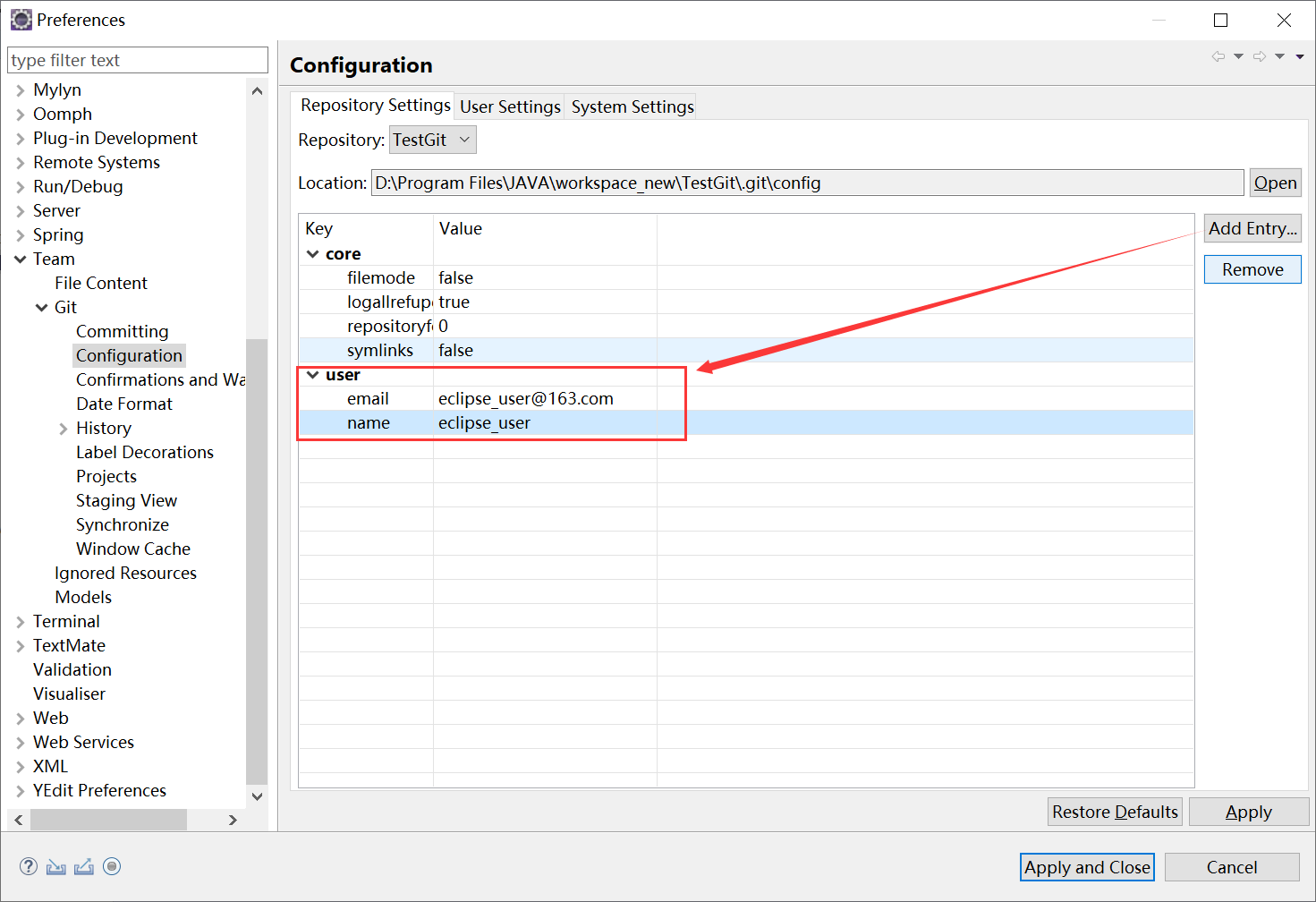
Task: Collapse the Team tree node
Action: pos(21,259)
